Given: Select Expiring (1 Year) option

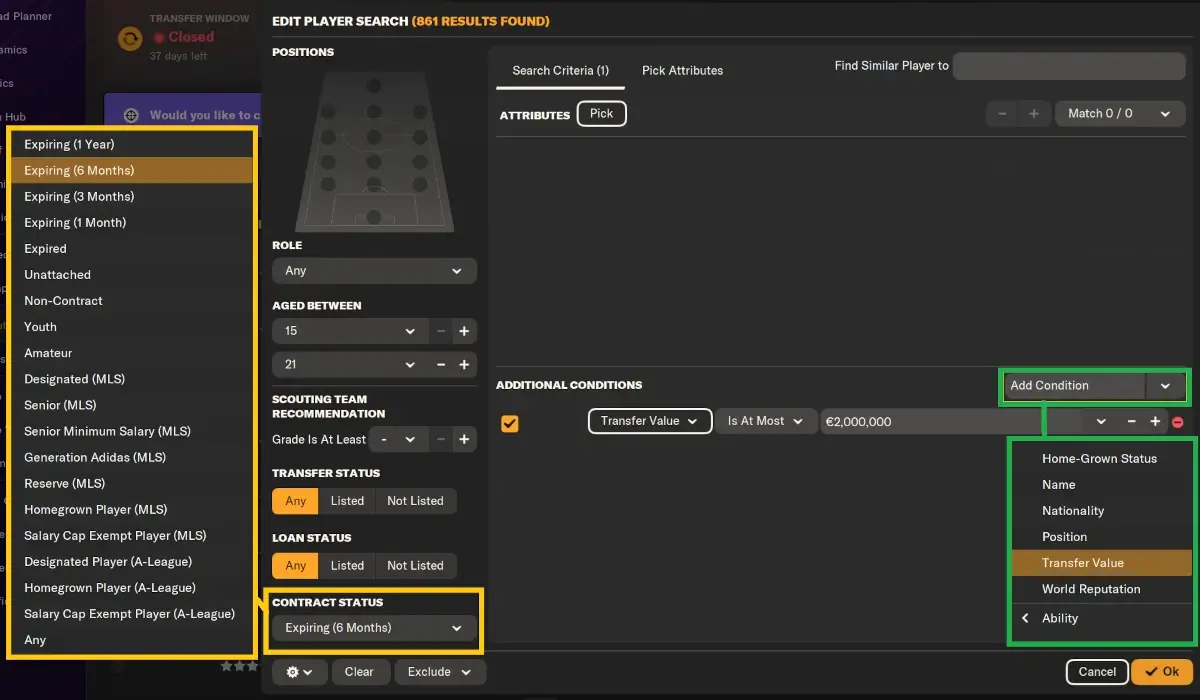Looking at the screenshot, I should click(131, 145).
